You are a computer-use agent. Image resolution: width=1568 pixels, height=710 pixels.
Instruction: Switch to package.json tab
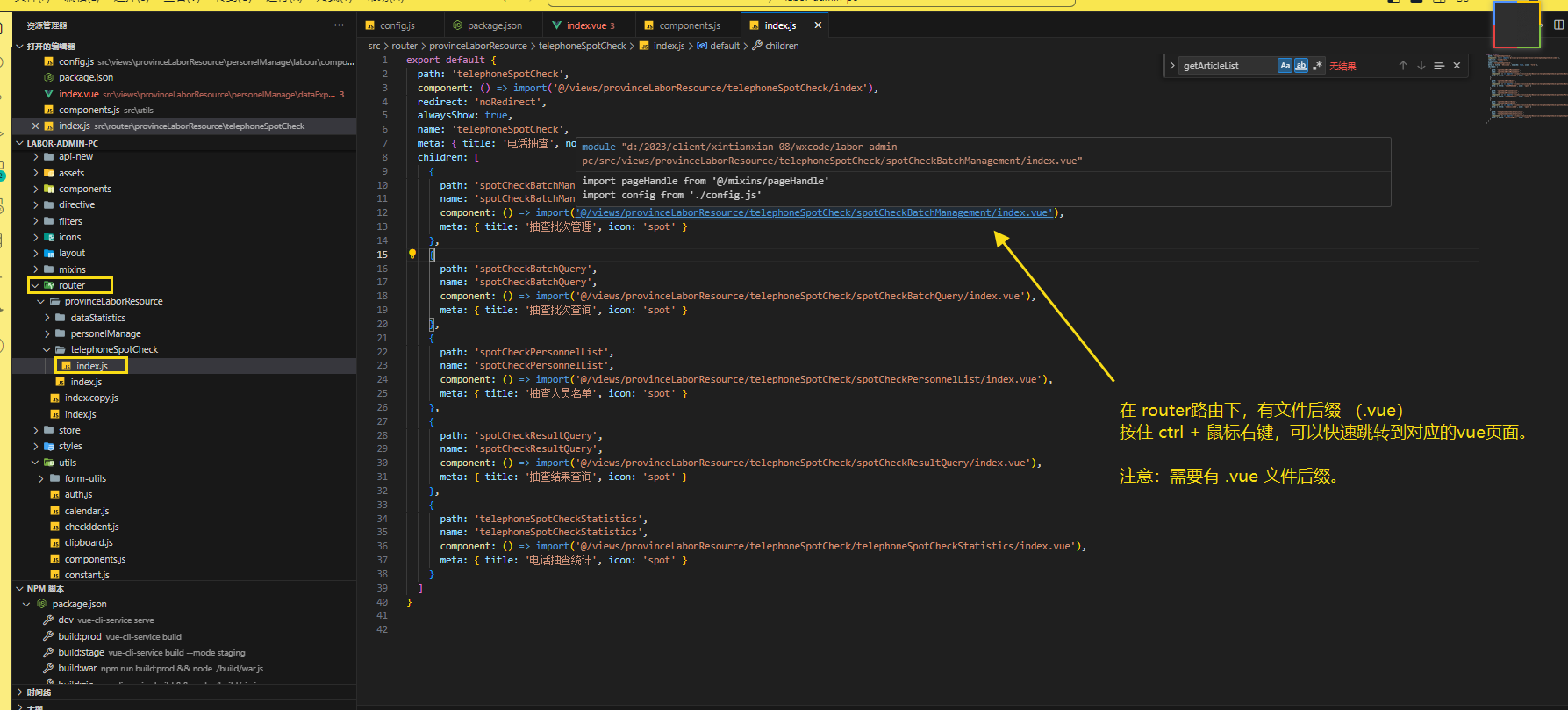pos(494,25)
